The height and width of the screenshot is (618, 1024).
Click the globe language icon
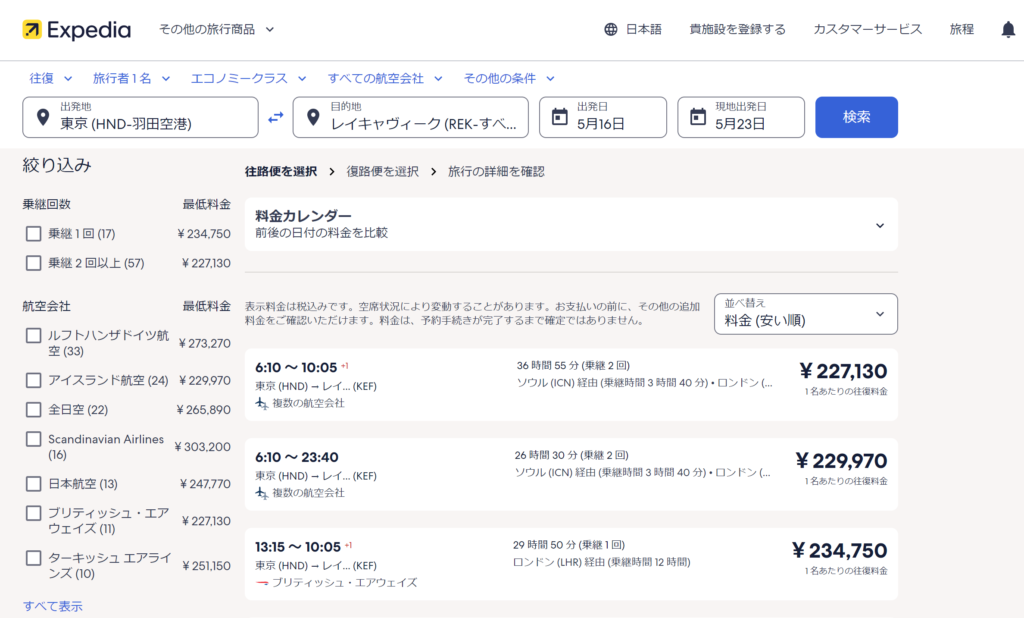tap(611, 29)
